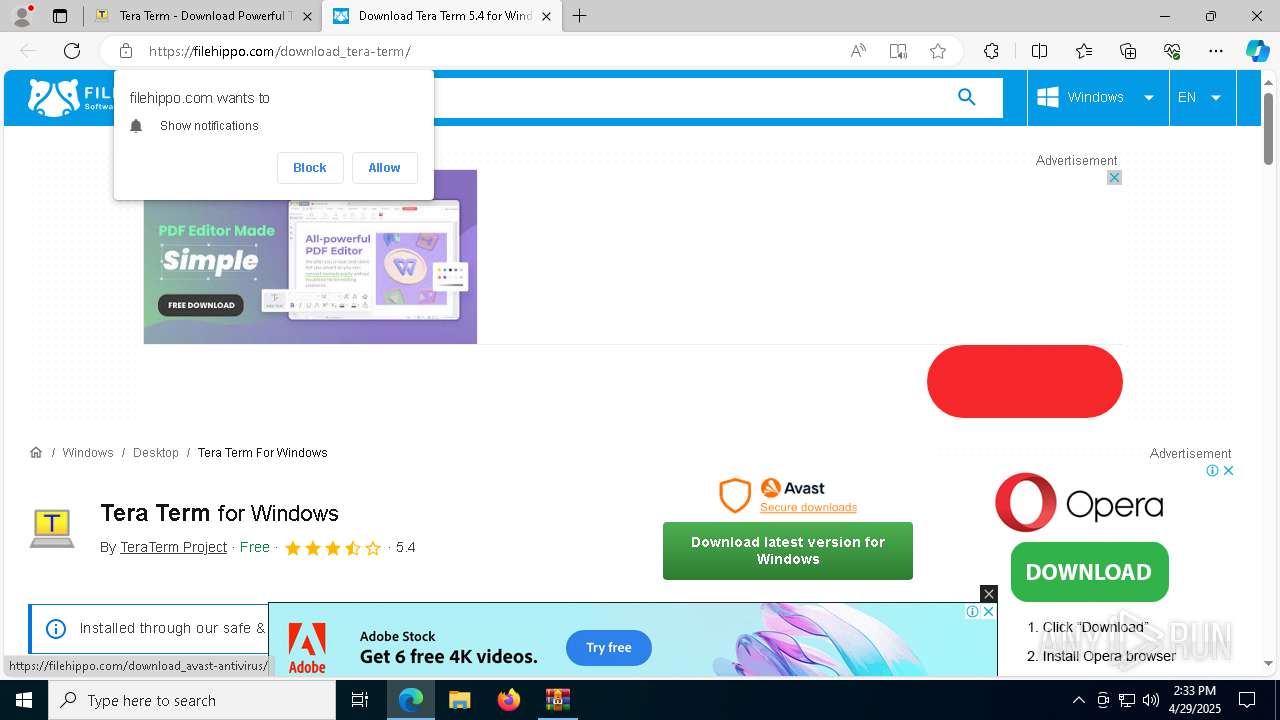This screenshot has width=1280, height=720.
Task: Click the Opera DOWNLOAD button
Action: tap(1089, 572)
